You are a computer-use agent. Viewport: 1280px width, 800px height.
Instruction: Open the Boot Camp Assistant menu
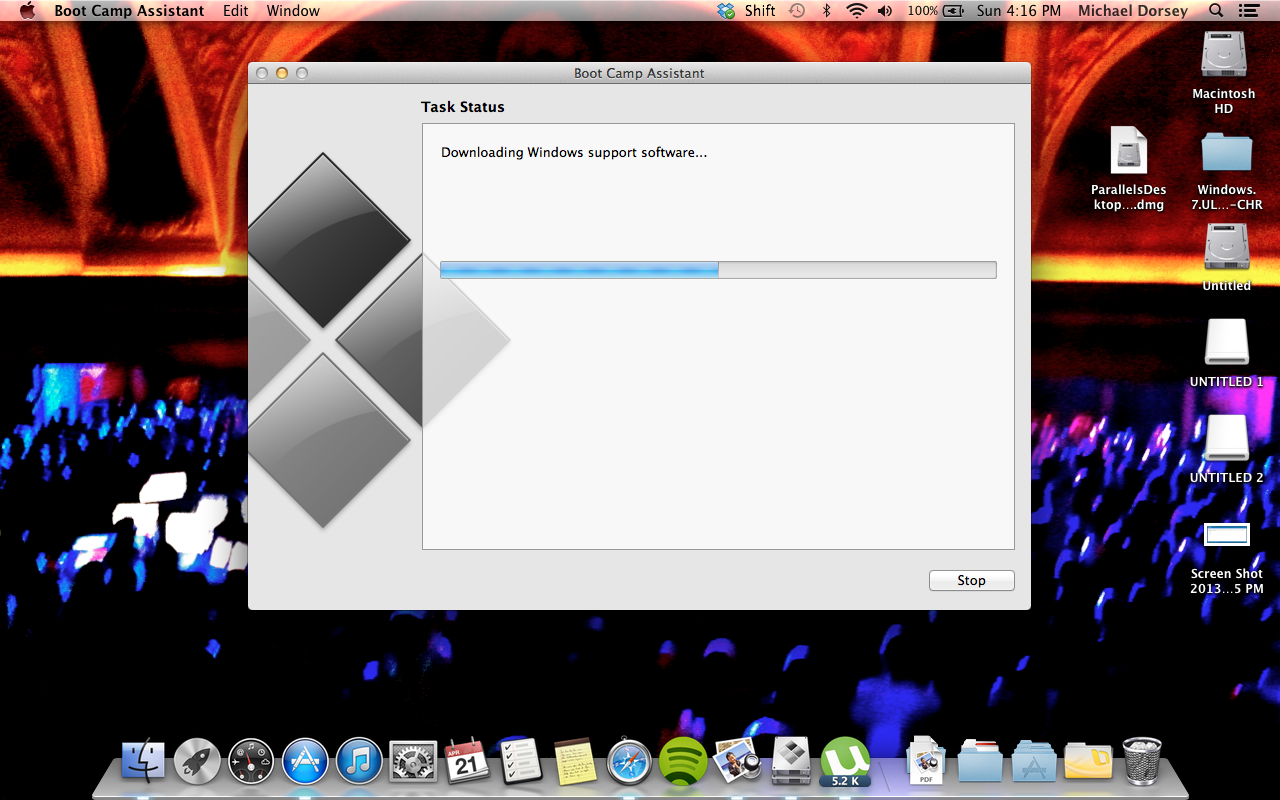(129, 11)
